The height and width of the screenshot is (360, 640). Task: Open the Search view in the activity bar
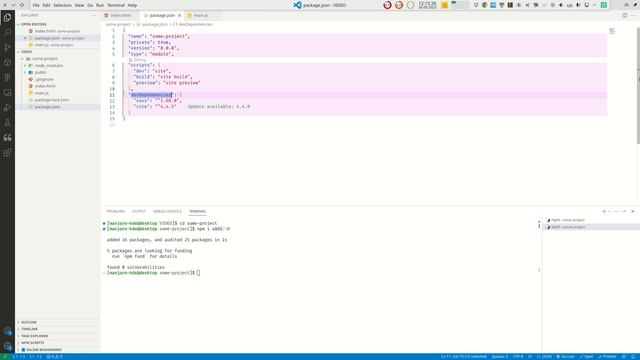click(x=7, y=32)
